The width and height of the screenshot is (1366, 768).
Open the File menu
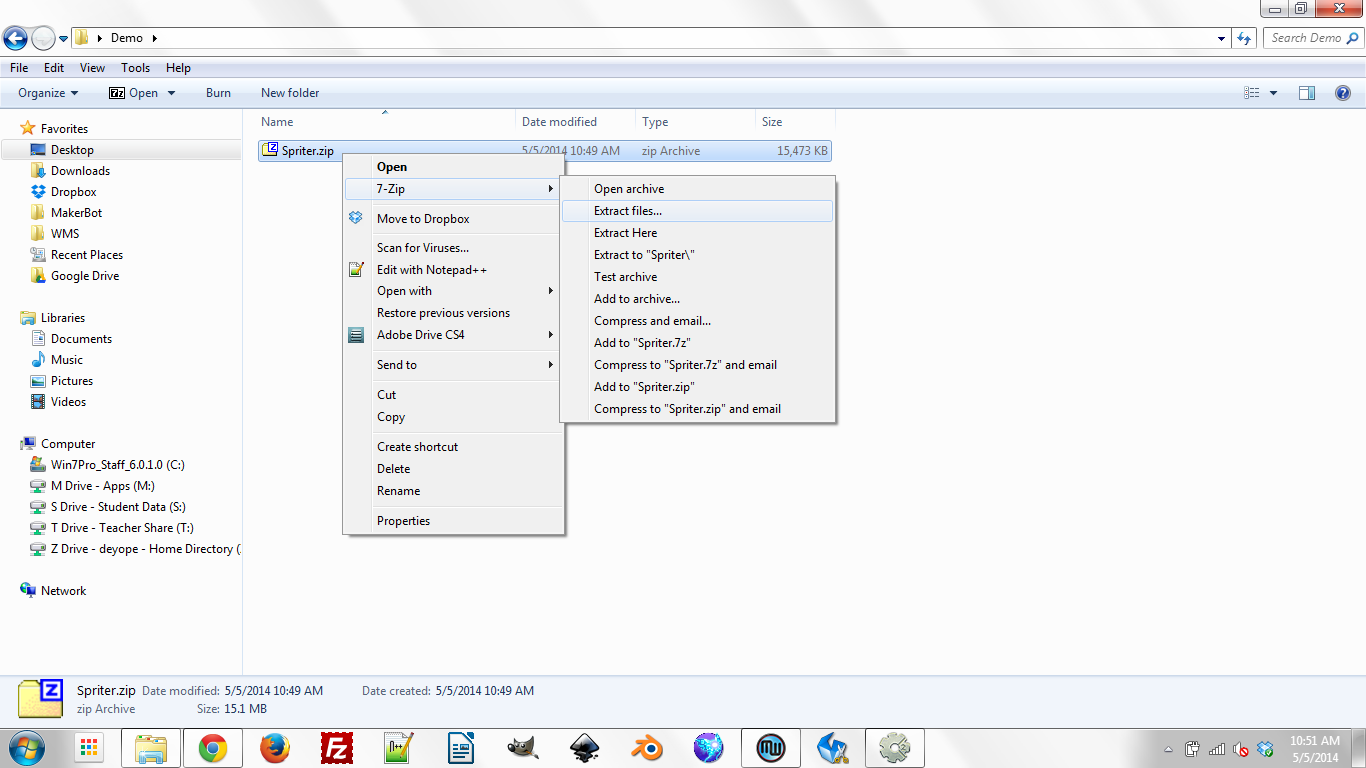tap(19, 68)
